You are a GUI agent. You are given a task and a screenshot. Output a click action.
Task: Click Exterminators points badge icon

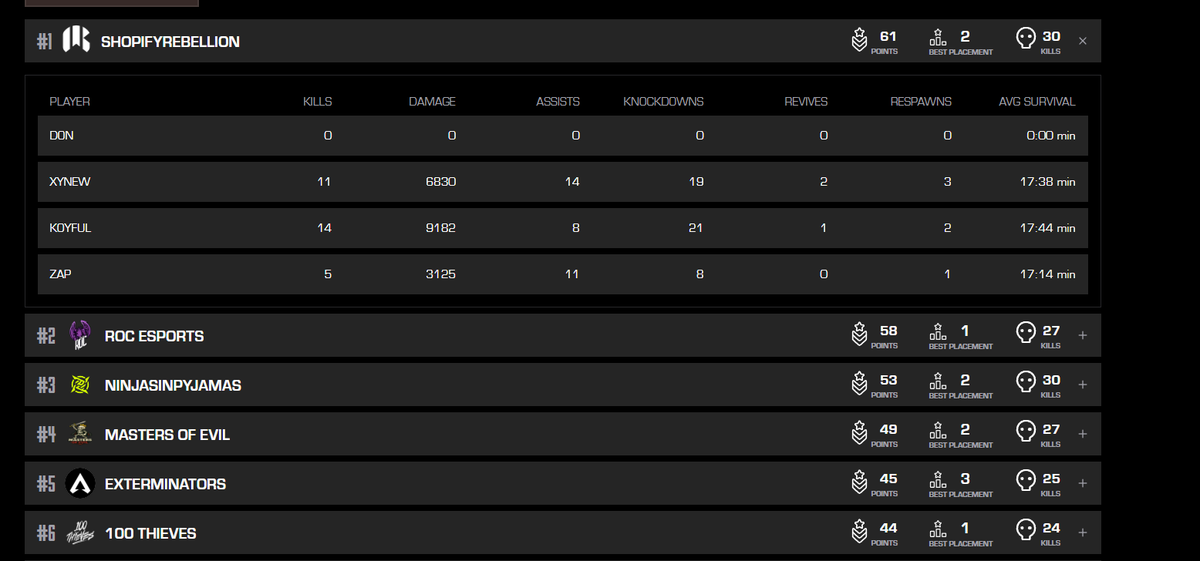tap(859, 483)
